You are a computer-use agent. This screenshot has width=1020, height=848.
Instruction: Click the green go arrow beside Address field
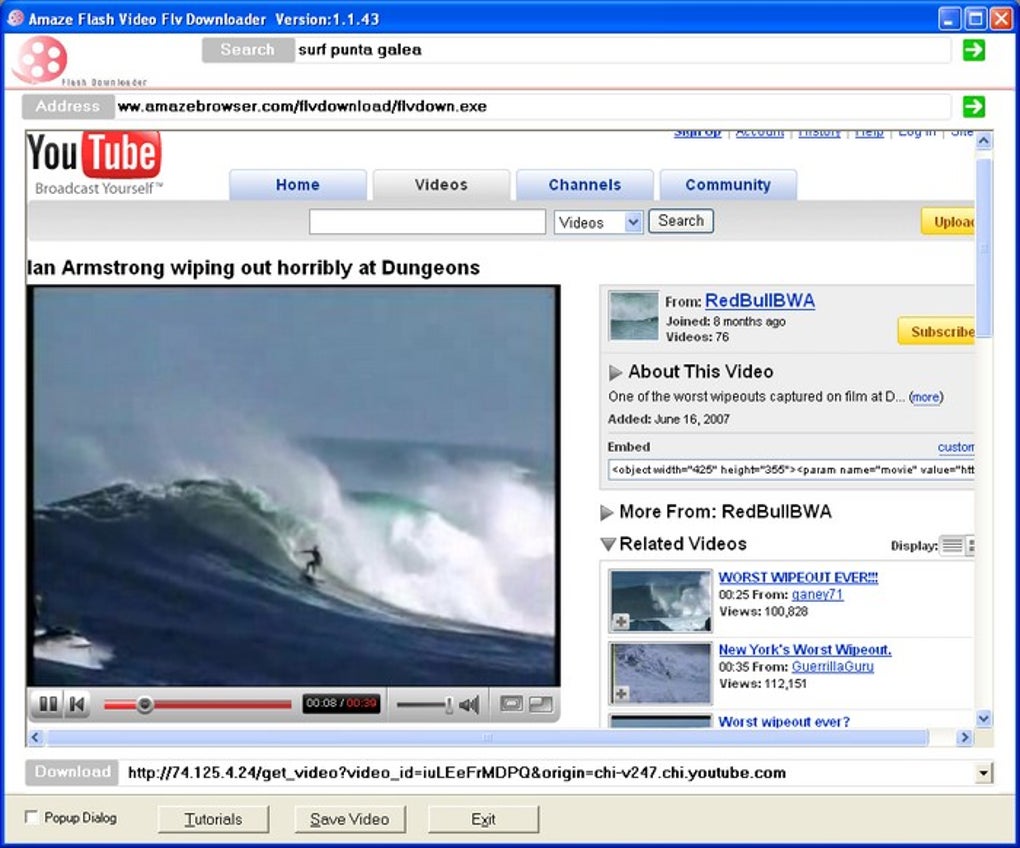click(973, 107)
